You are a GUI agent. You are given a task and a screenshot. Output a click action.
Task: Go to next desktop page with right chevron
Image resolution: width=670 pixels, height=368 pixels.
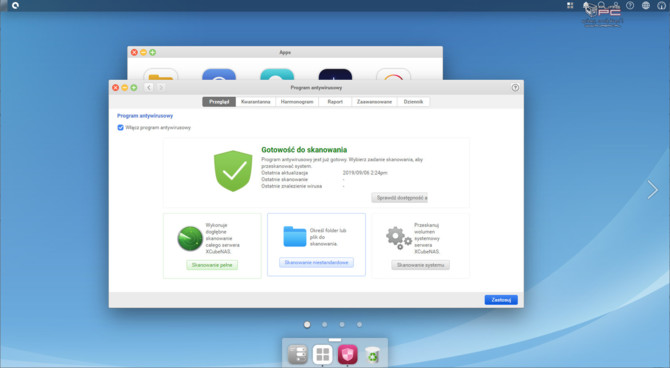(652, 190)
